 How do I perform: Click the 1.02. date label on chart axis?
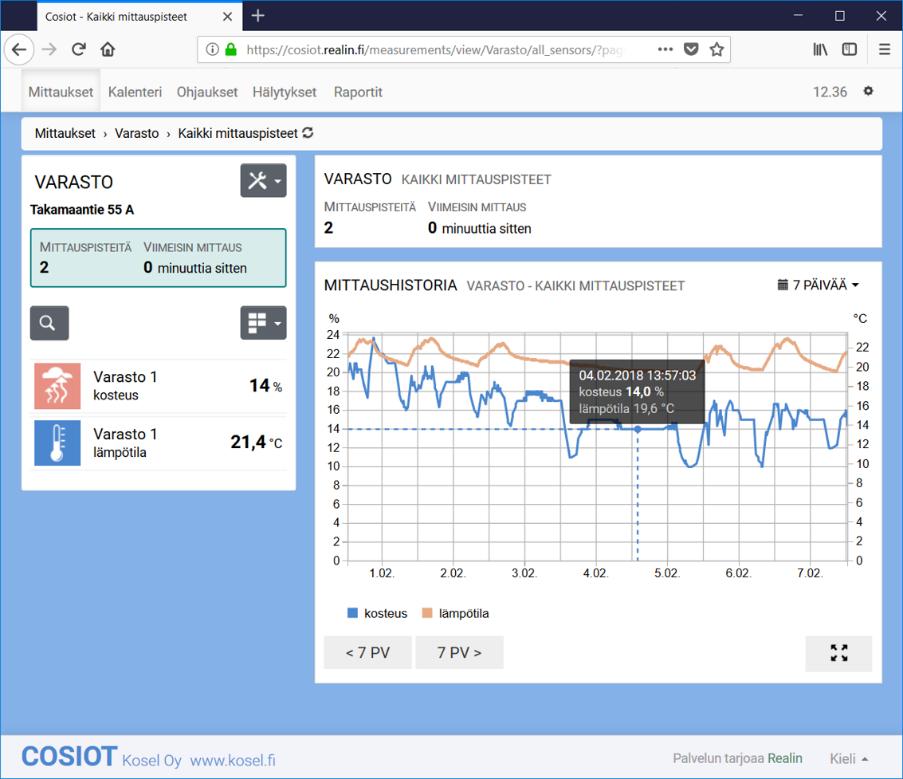[381, 573]
